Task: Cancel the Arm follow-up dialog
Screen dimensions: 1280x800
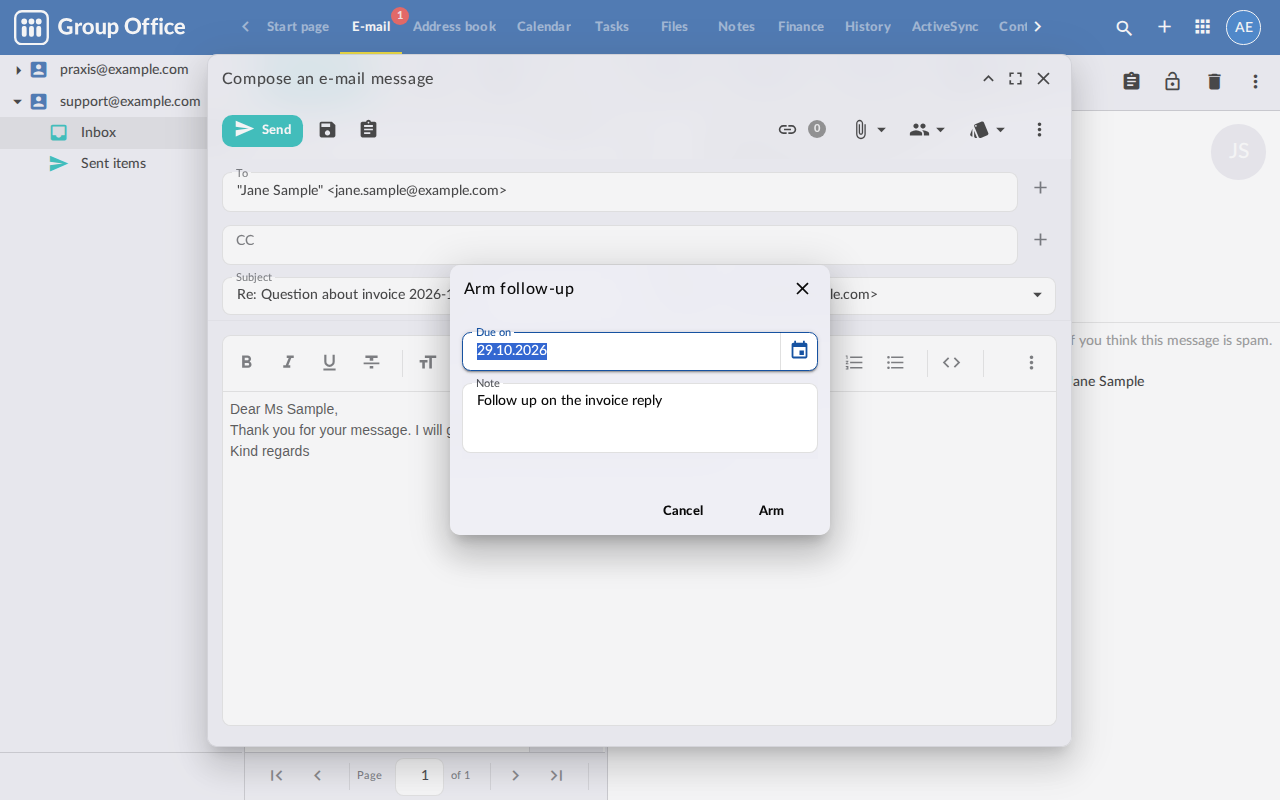Action: click(683, 511)
